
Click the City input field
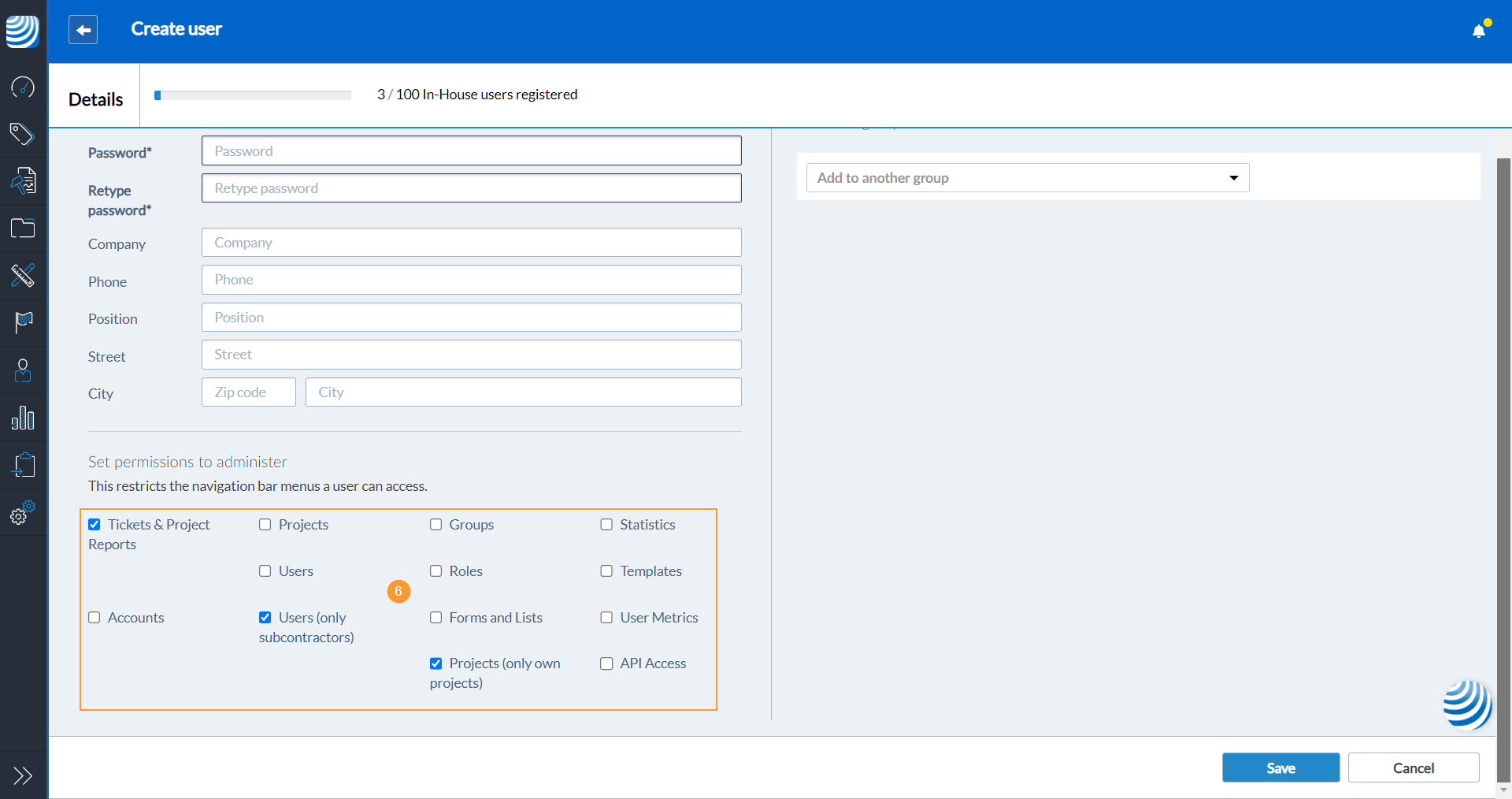[x=523, y=392]
